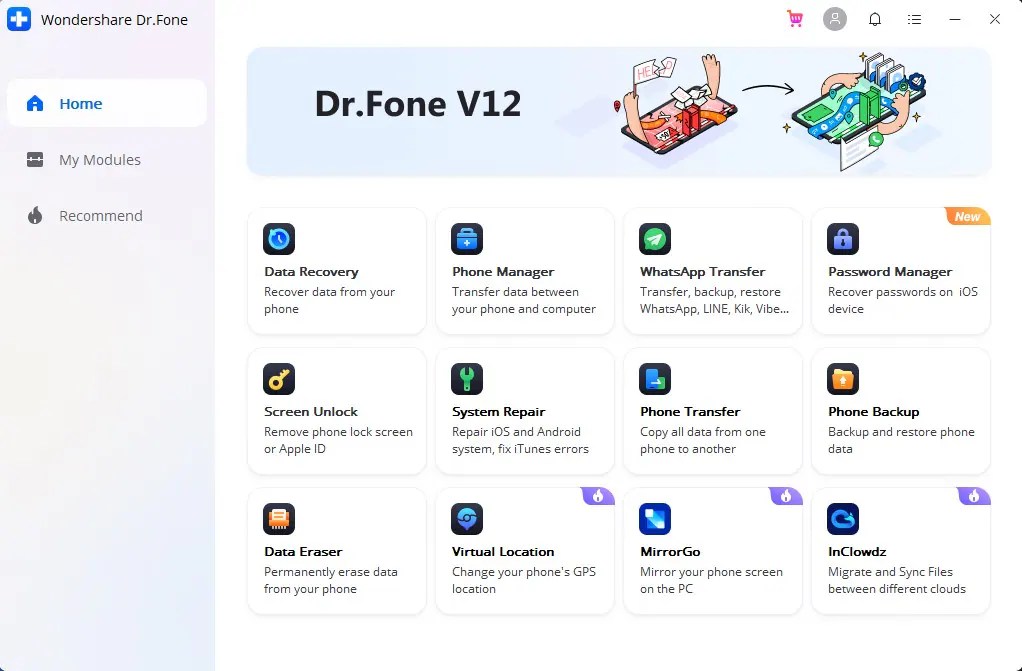The height and width of the screenshot is (671, 1022).
Task: Select the Home tab
Action: [107, 103]
